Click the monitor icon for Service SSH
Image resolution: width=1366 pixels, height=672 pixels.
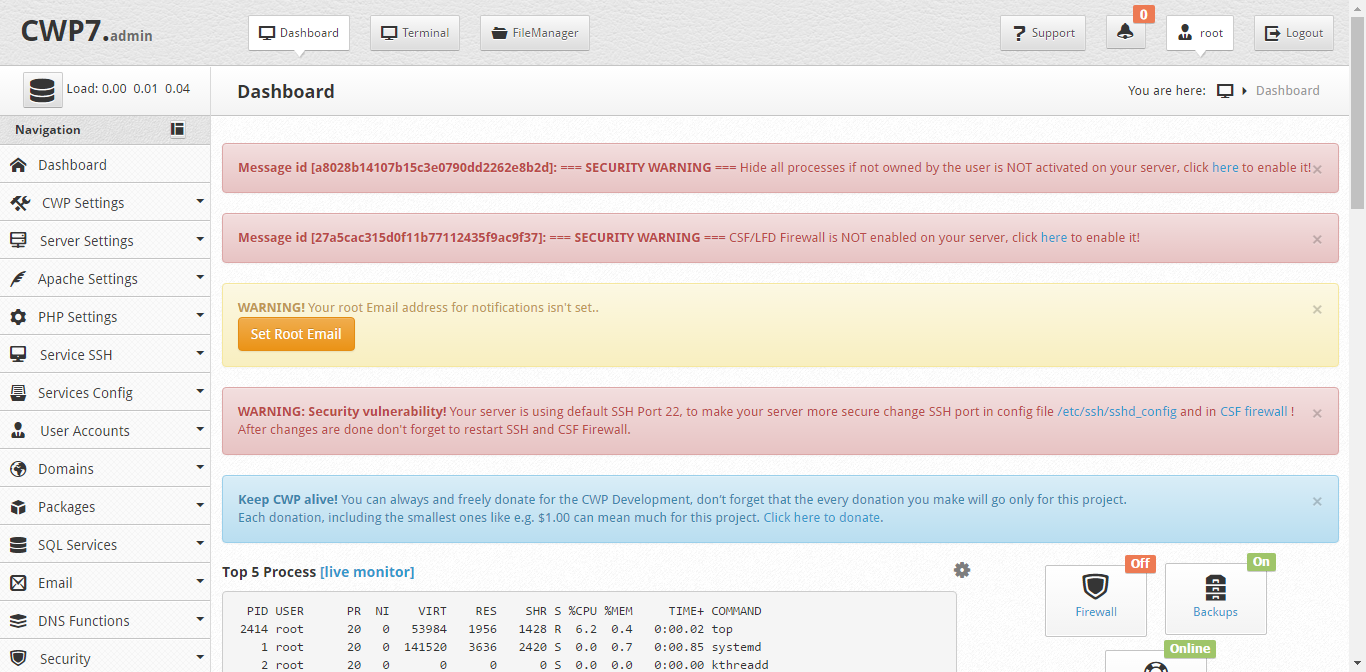(x=18, y=355)
